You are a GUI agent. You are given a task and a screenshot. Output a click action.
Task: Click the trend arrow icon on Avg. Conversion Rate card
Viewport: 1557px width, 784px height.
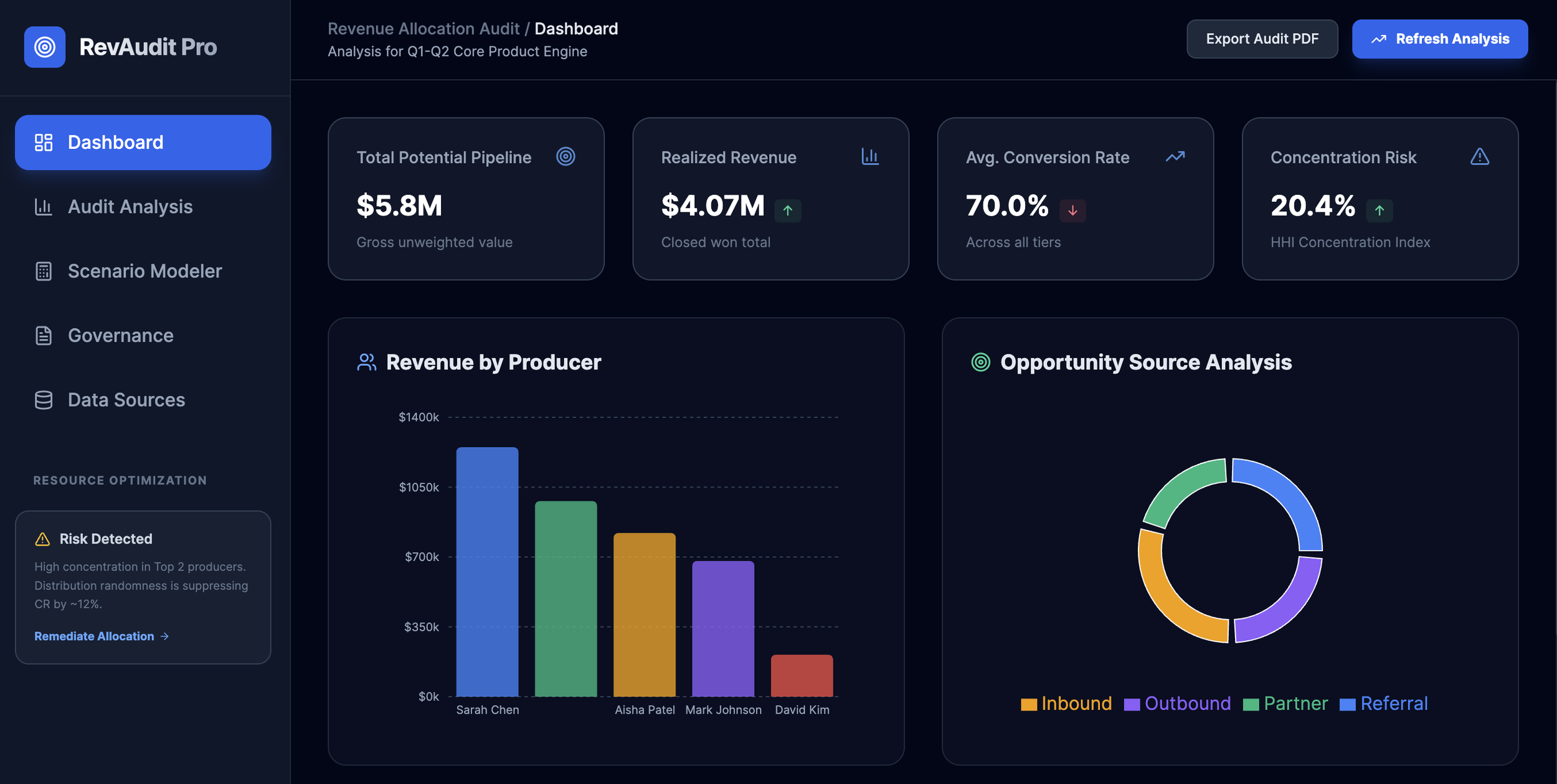(1175, 156)
